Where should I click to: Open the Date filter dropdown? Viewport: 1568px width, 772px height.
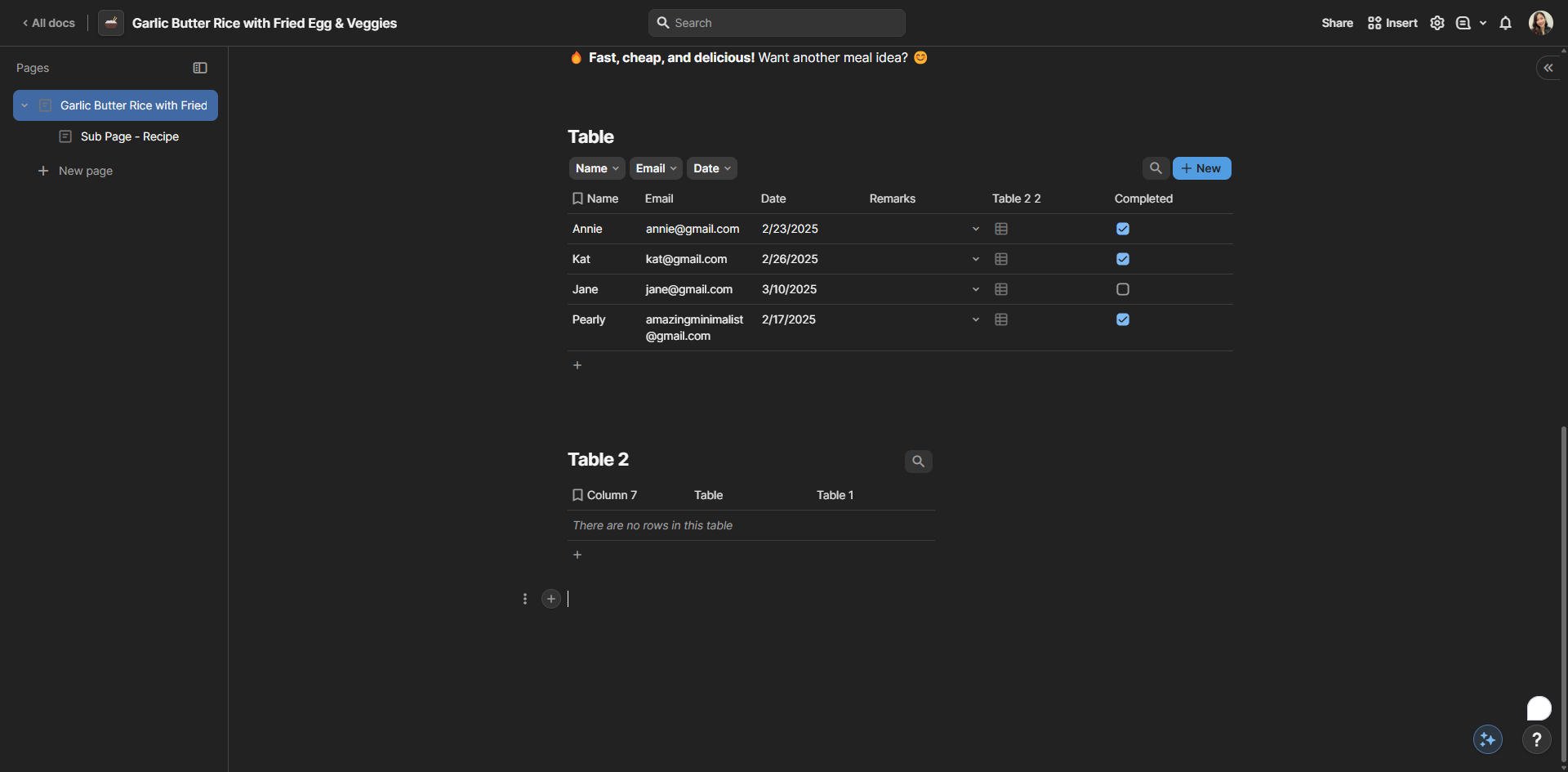711,168
